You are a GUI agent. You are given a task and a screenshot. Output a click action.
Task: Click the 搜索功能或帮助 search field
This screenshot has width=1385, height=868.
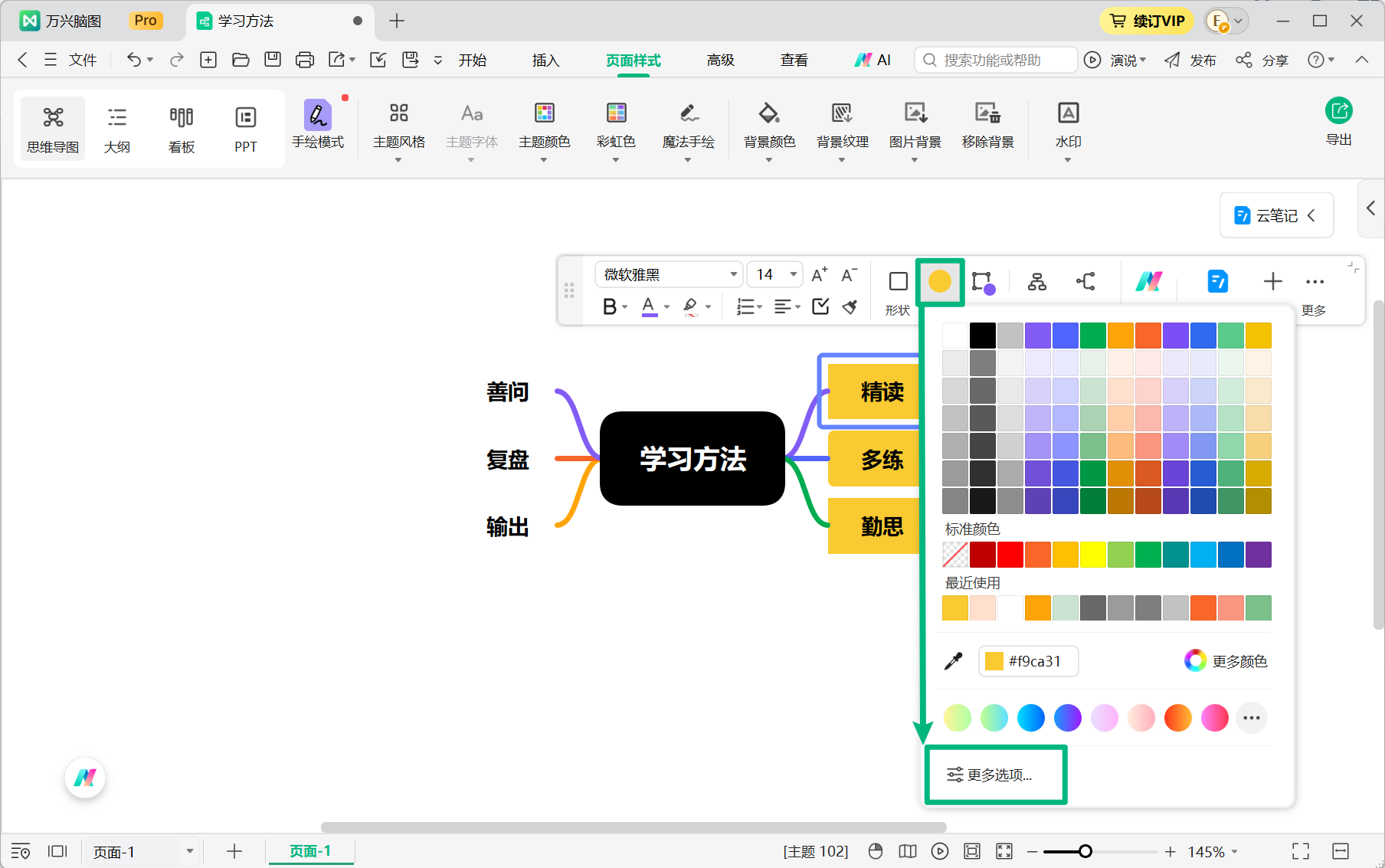pos(996,60)
